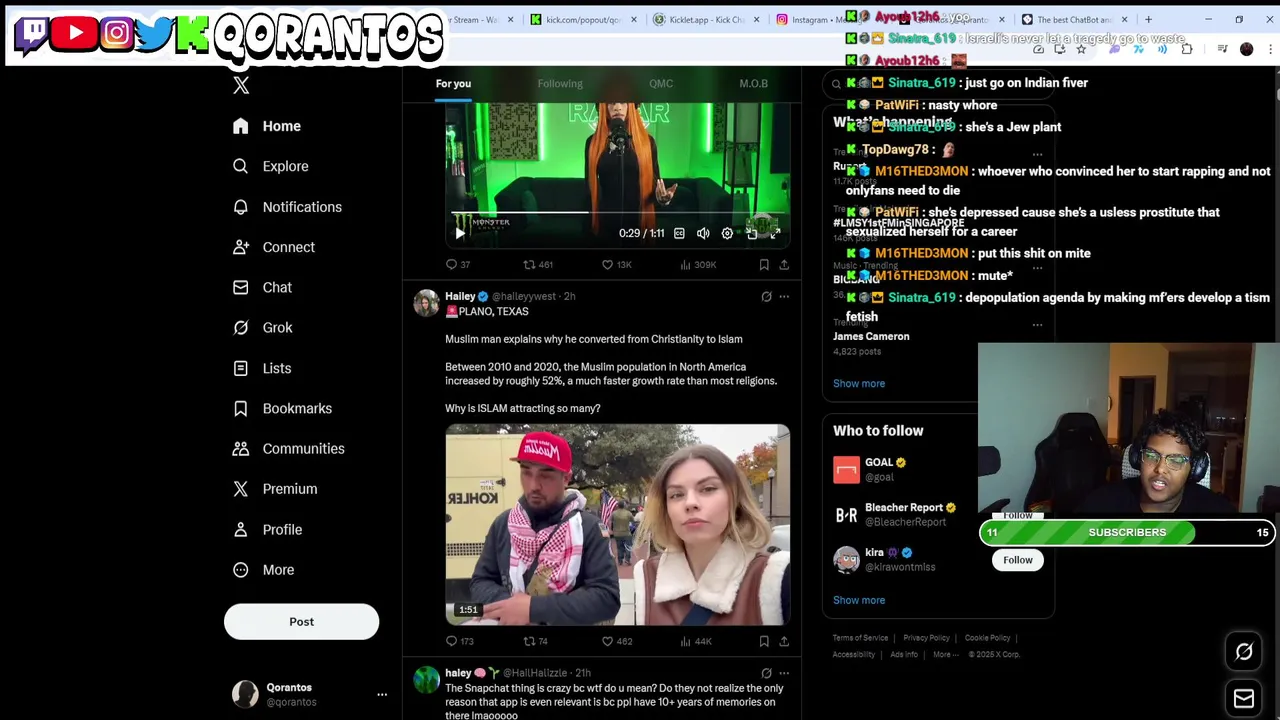Open Grok icon on haley's Snapchat post
Image resolution: width=1280 pixels, height=720 pixels.
pyautogui.click(x=766, y=673)
